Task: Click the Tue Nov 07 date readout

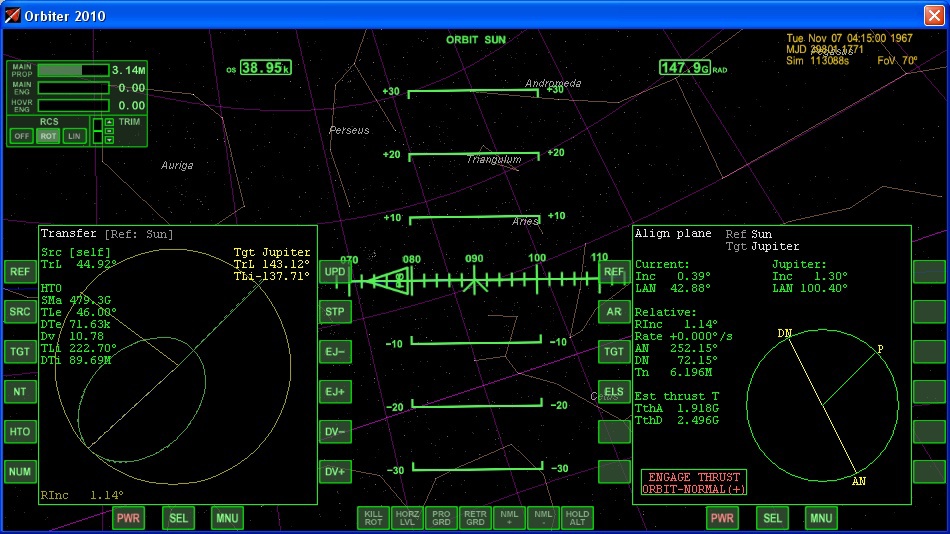Action: [x=849, y=38]
